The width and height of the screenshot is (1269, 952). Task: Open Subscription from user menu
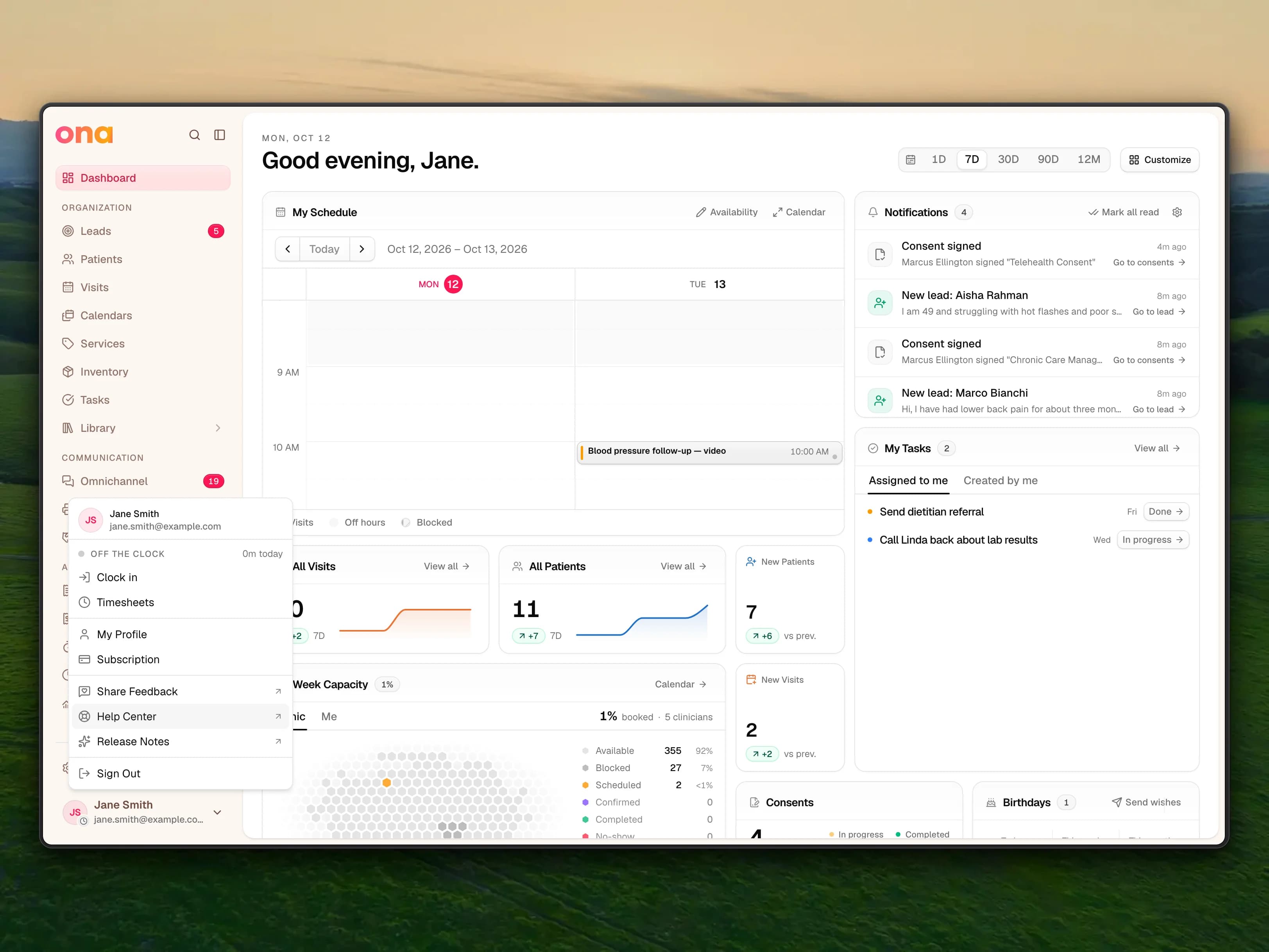181,660
